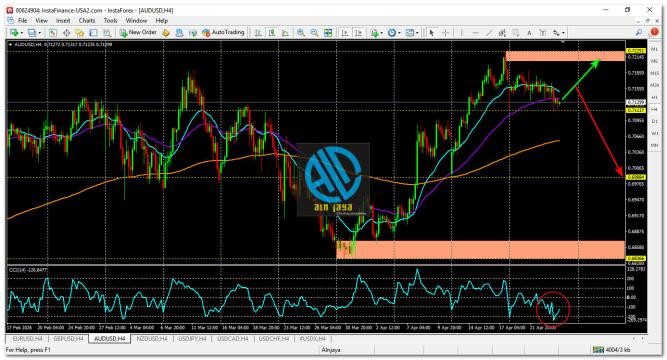Toggle Chart Shift icon
667x360 pixels.
[x=358, y=33]
